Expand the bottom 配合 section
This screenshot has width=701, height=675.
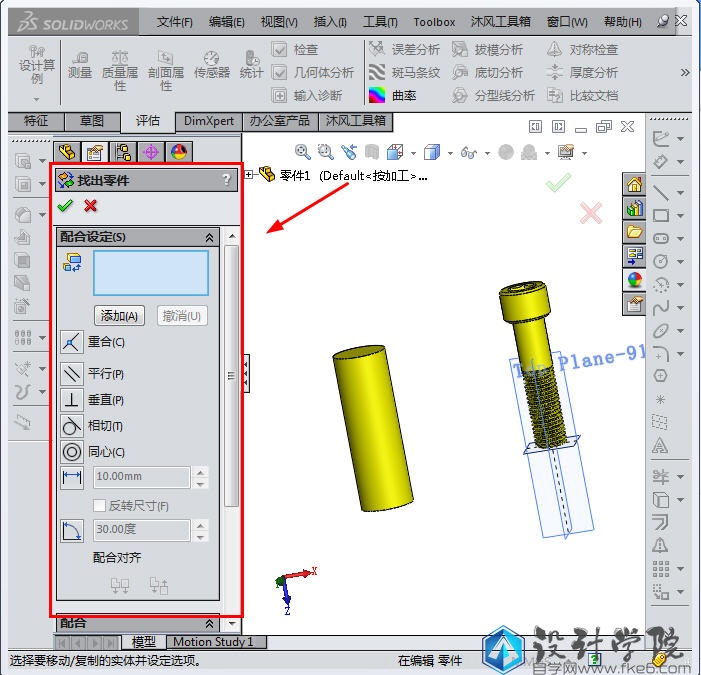[x=209, y=623]
